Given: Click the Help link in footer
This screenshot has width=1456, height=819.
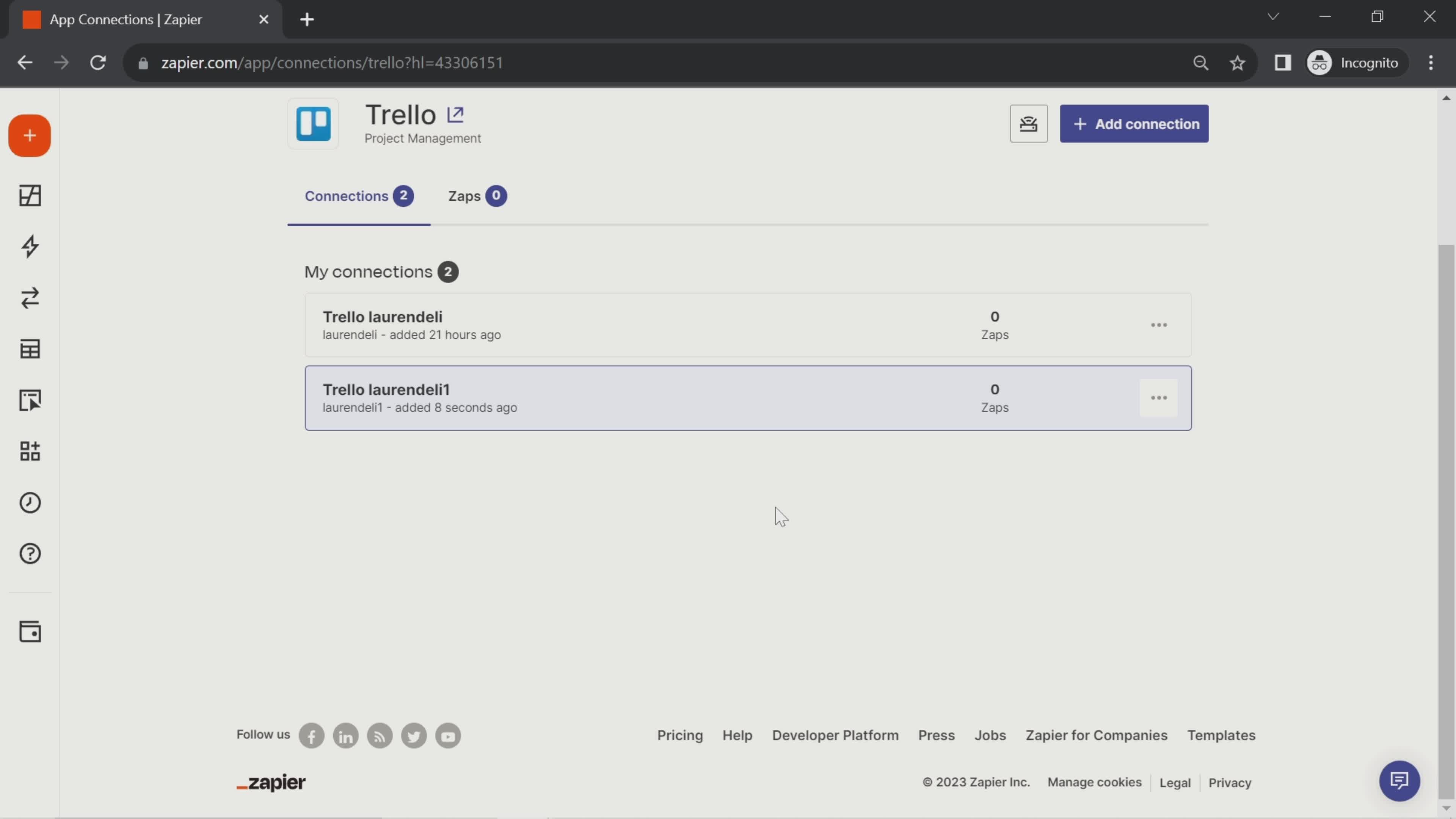Looking at the screenshot, I should [737, 735].
